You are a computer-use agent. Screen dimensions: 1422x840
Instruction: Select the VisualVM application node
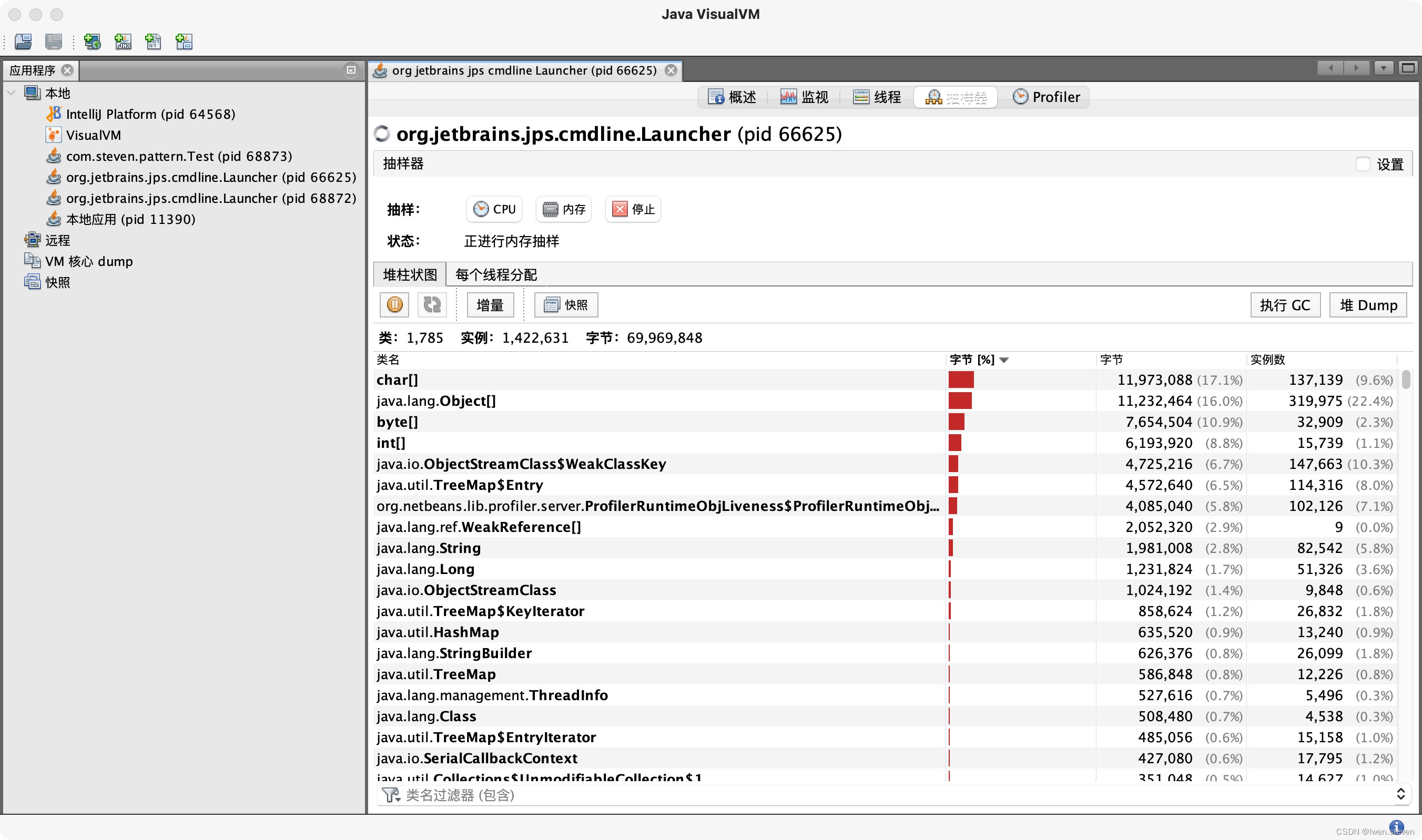point(83,135)
